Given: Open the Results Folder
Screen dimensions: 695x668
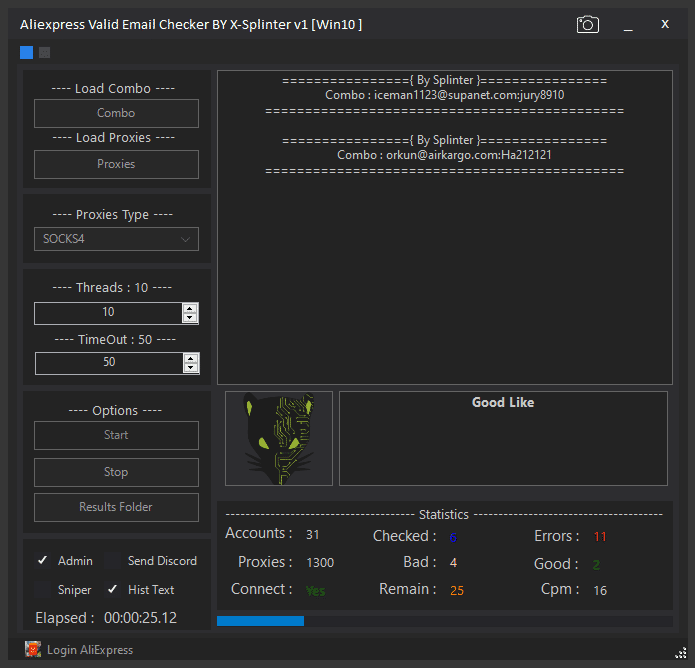Looking at the screenshot, I should [x=116, y=507].
